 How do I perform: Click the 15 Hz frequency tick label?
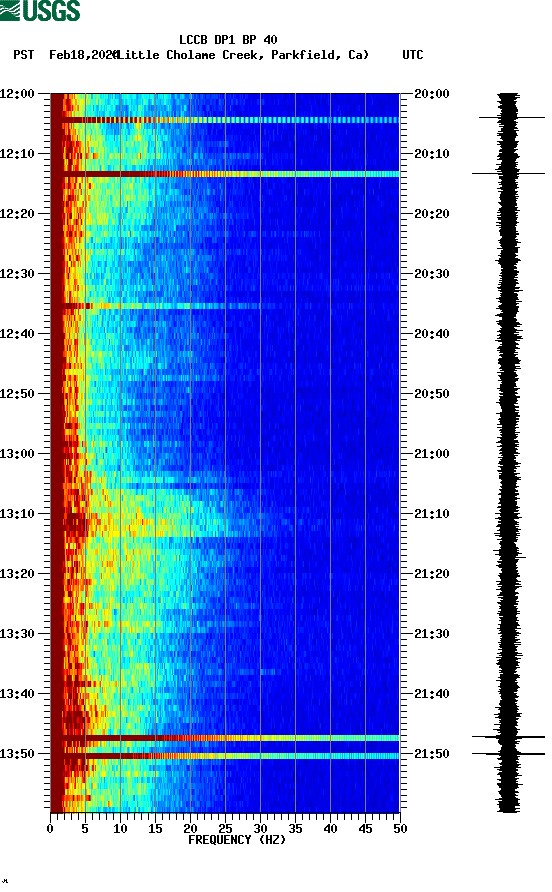[155, 829]
